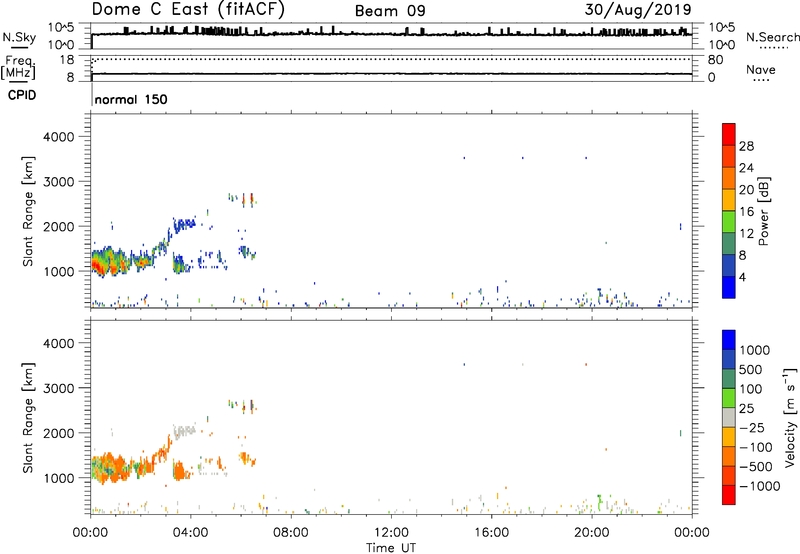Click the '20:00' time axis tick label

[x=592, y=533]
